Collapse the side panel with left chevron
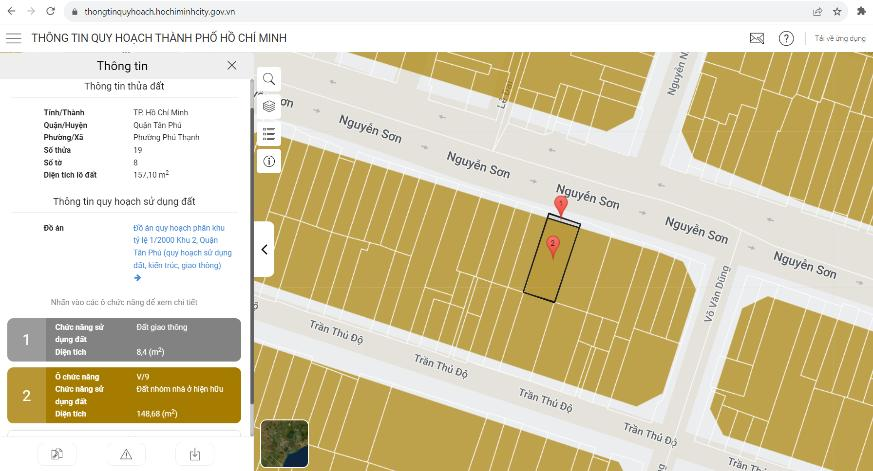This screenshot has width=873, height=471. click(x=264, y=249)
